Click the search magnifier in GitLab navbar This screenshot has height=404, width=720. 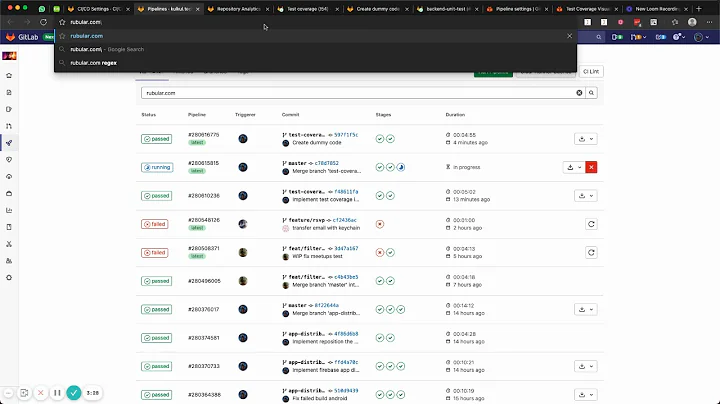click(598, 37)
